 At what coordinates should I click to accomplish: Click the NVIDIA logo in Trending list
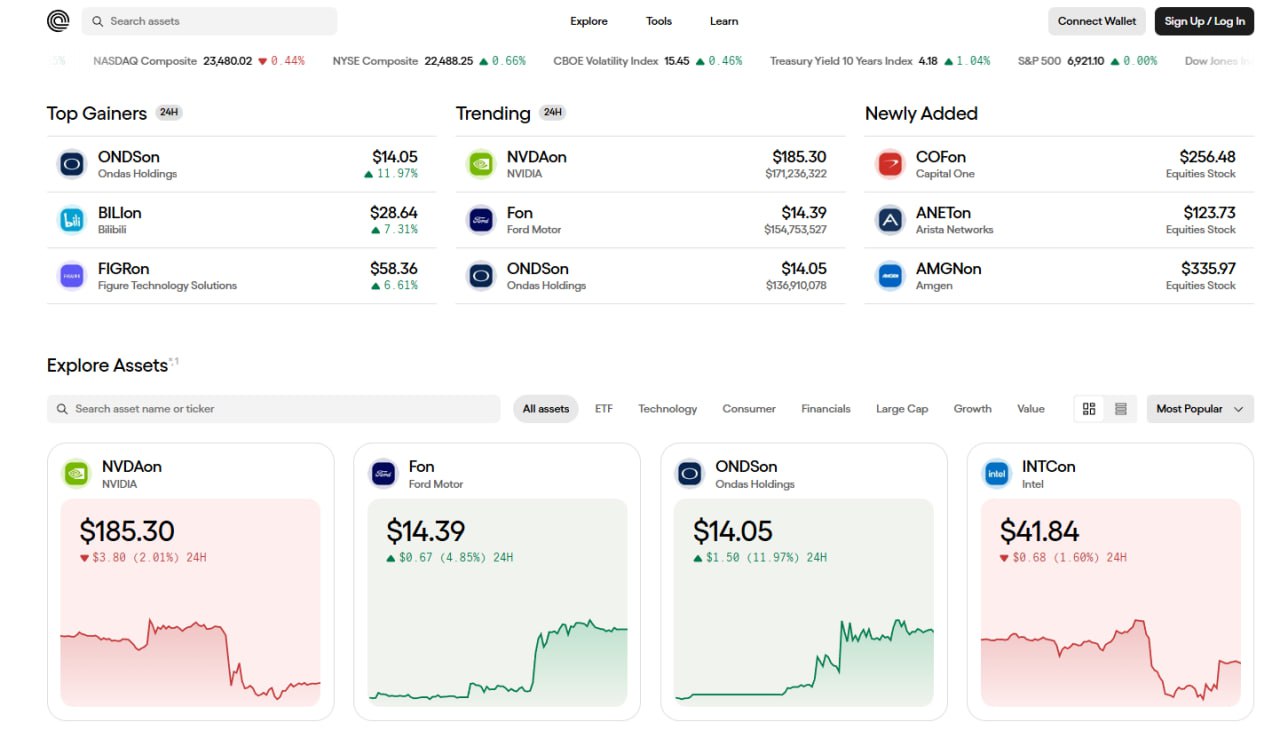pos(481,164)
